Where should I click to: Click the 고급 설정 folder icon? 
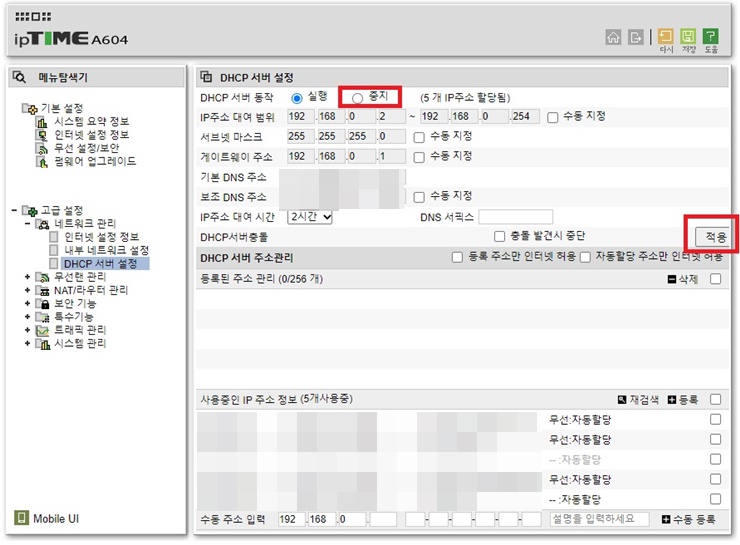click(x=30, y=210)
